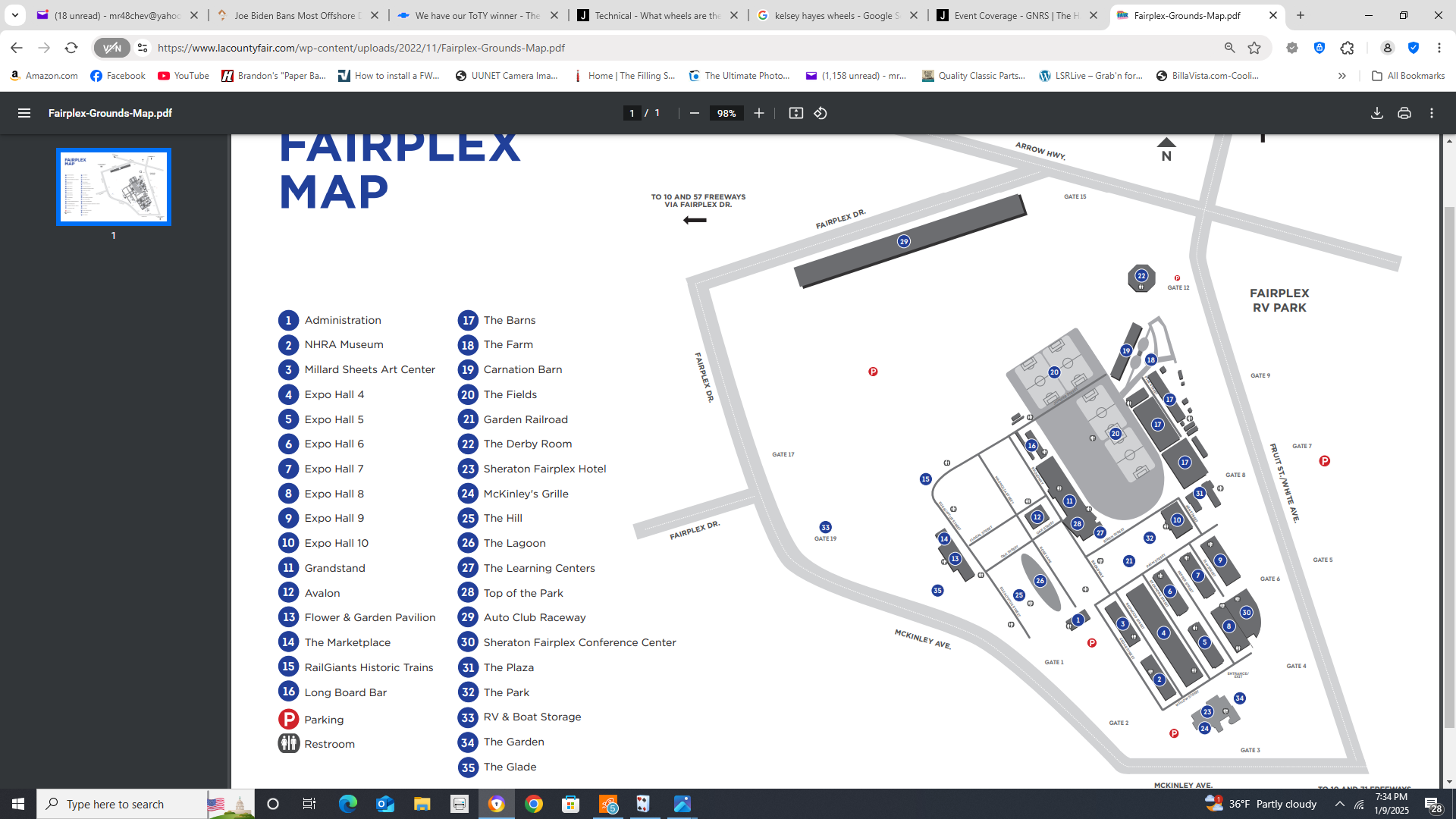Open Home The Filling S... bookmark
Viewport: 1456px width, 819px height.
(623, 76)
